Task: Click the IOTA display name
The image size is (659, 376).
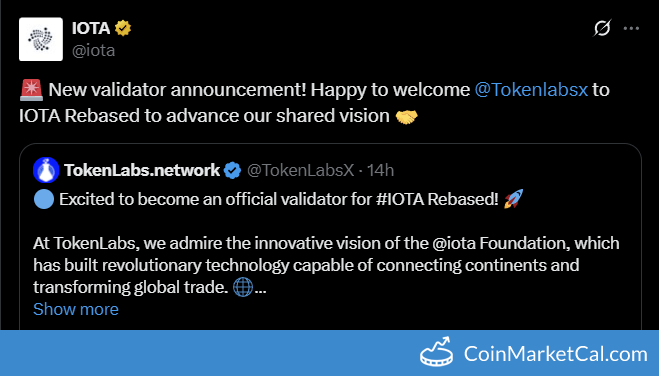Action: point(91,28)
